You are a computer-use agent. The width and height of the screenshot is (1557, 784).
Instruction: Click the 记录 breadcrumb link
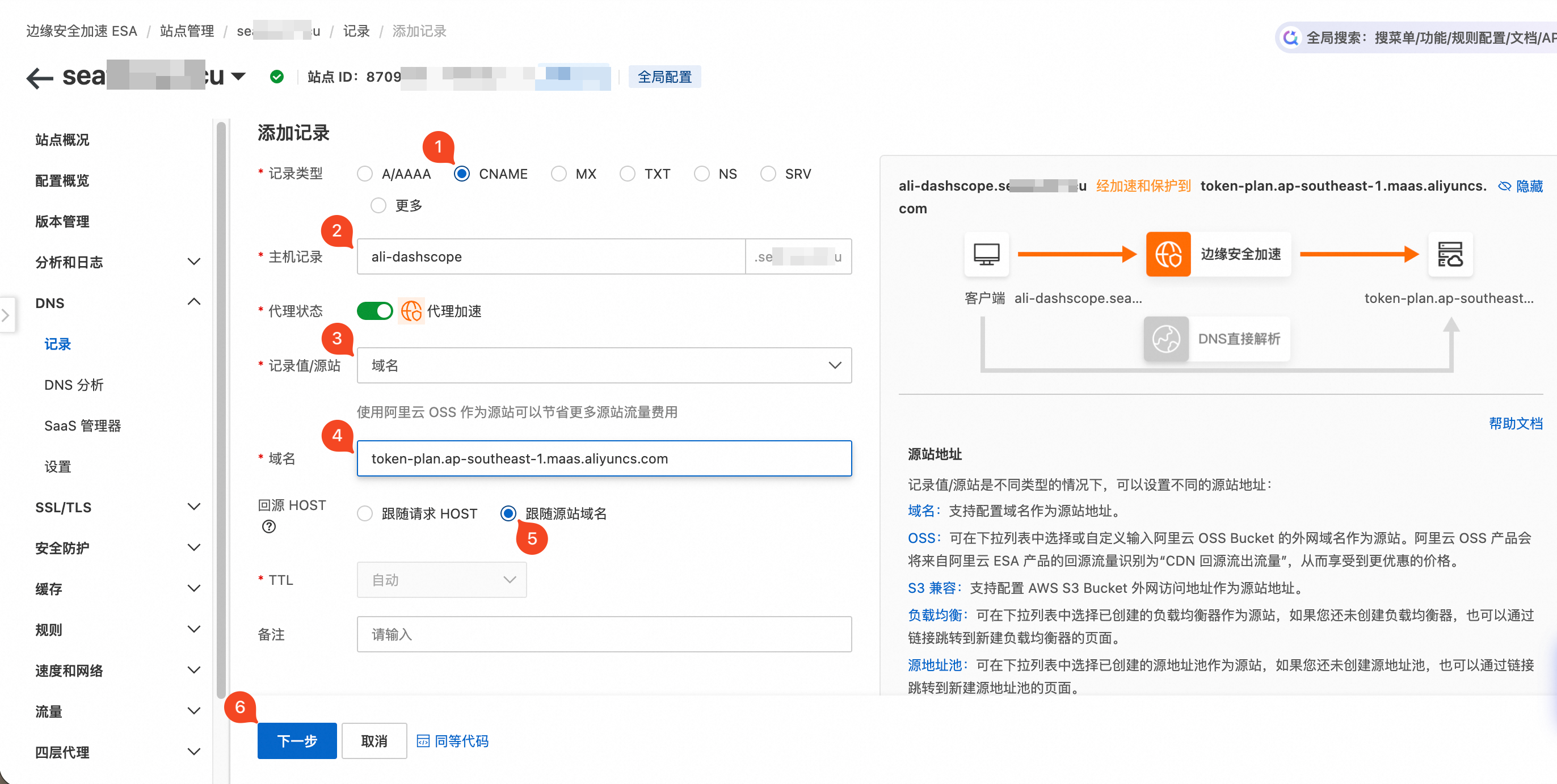pos(356,31)
